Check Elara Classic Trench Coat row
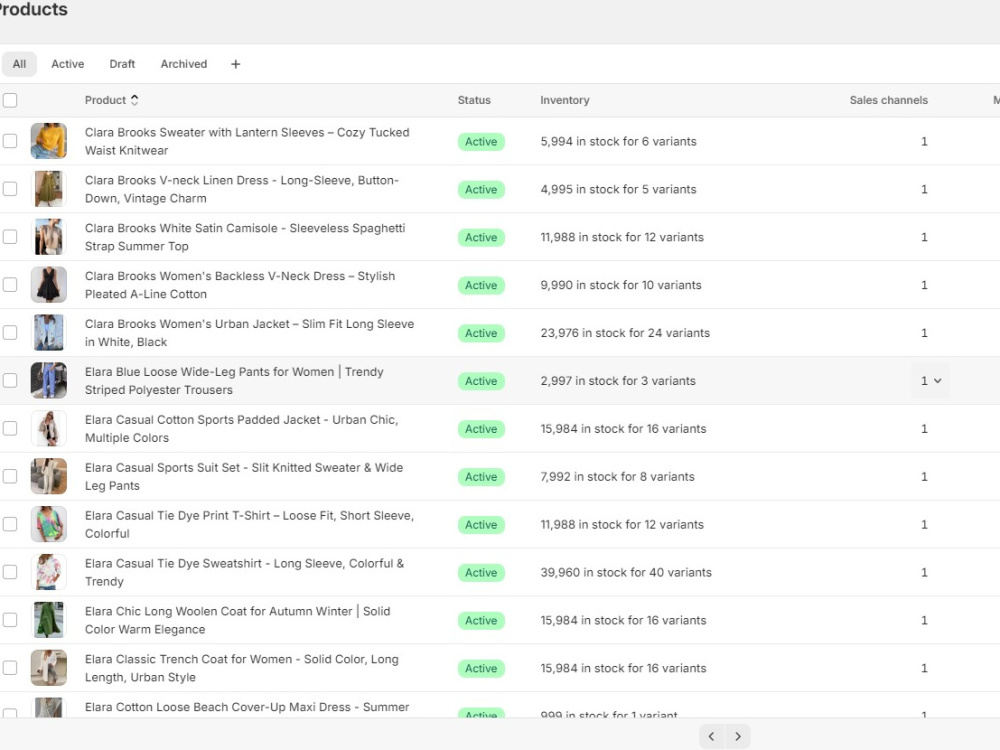This screenshot has width=1000, height=750. (10, 667)
